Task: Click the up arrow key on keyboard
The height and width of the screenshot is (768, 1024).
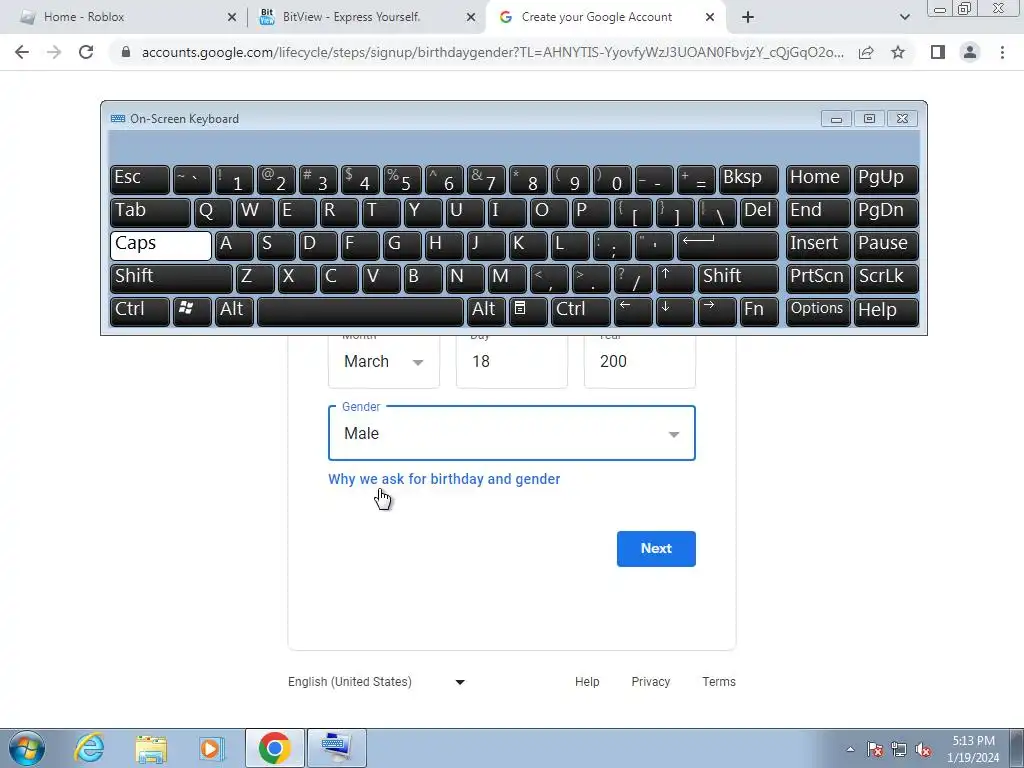Action: click(x=675, y=278)
